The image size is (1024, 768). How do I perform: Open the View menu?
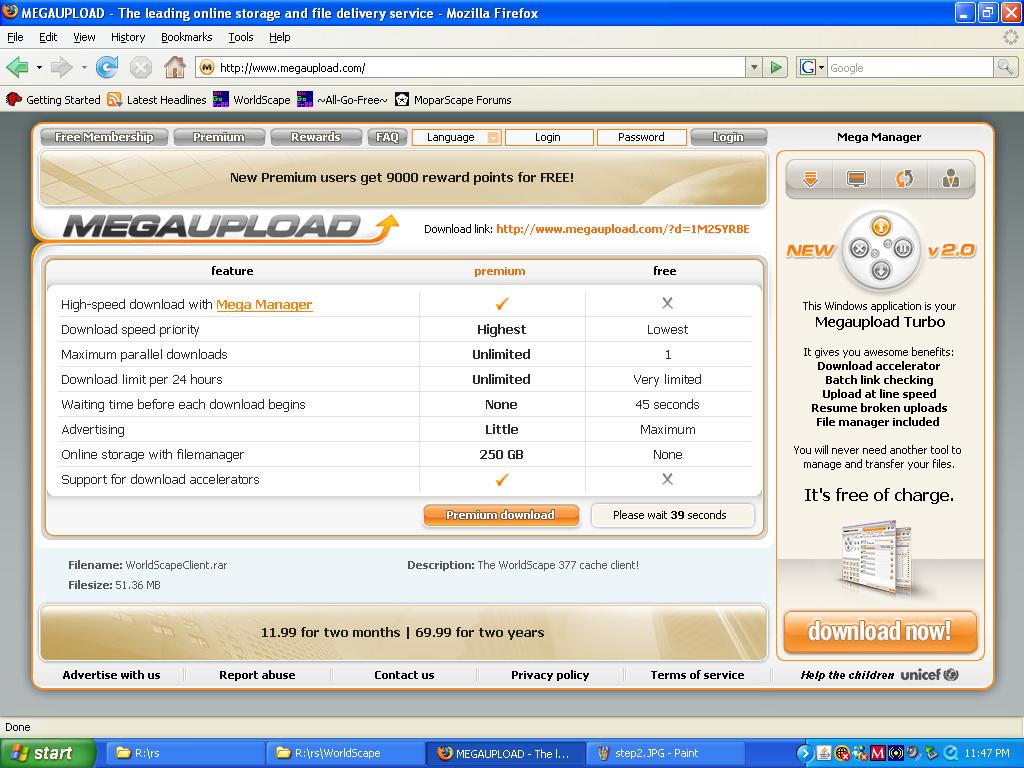pyautogui.click(x=84, y=37)
